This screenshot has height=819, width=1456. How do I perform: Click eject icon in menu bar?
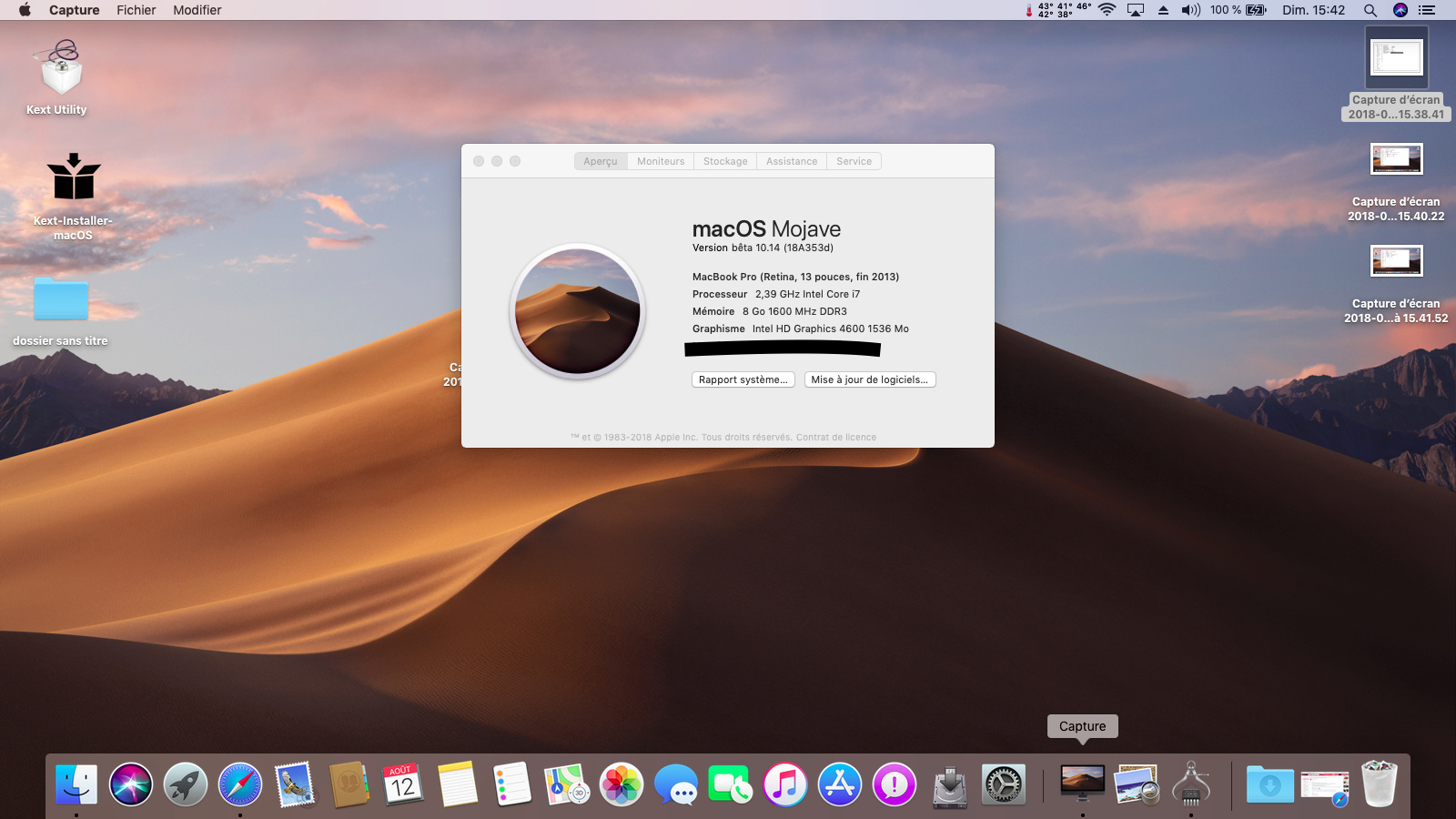pyautogui.click(x=1163, y=10)
